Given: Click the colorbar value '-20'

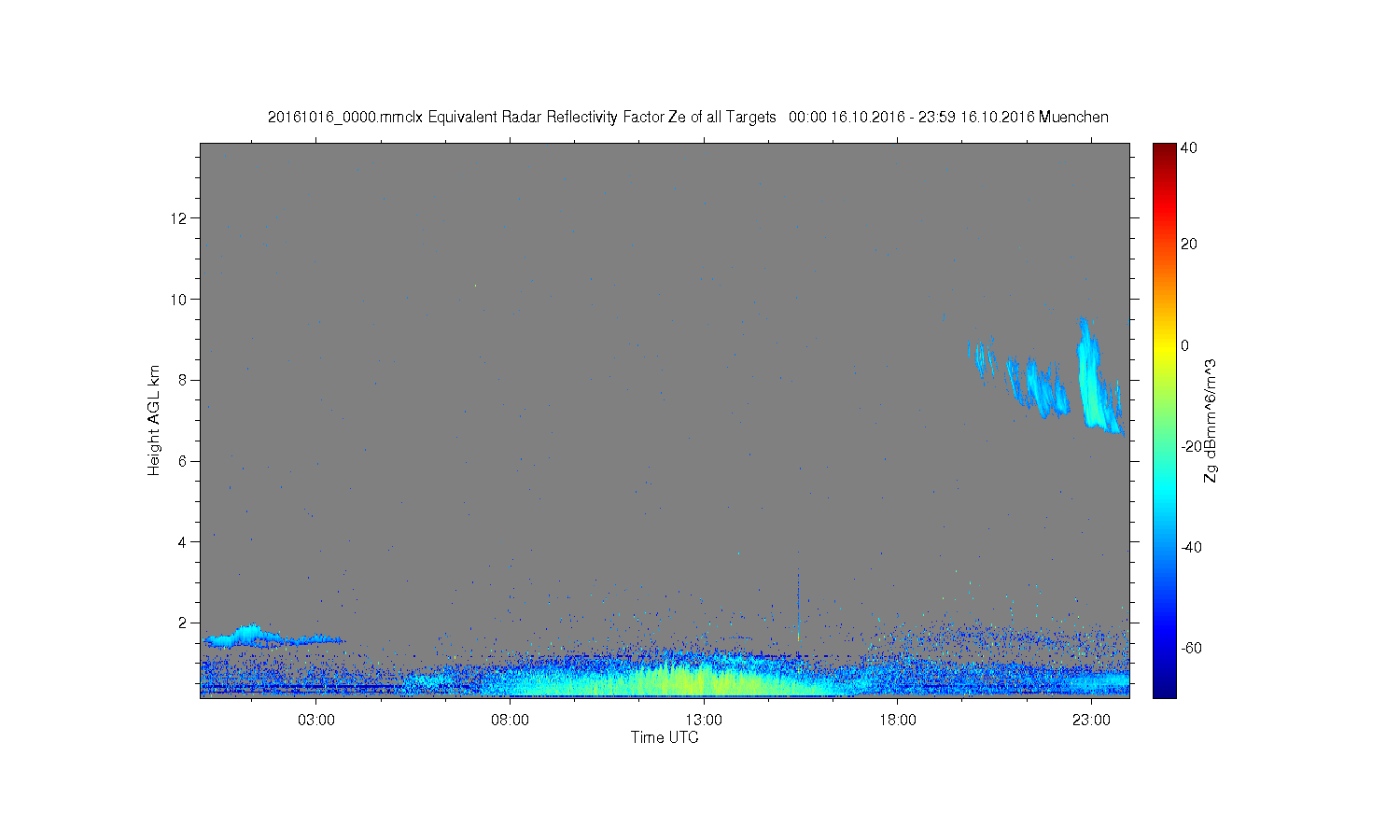Looking at the screenshot, I should (x=1191, y=446).
